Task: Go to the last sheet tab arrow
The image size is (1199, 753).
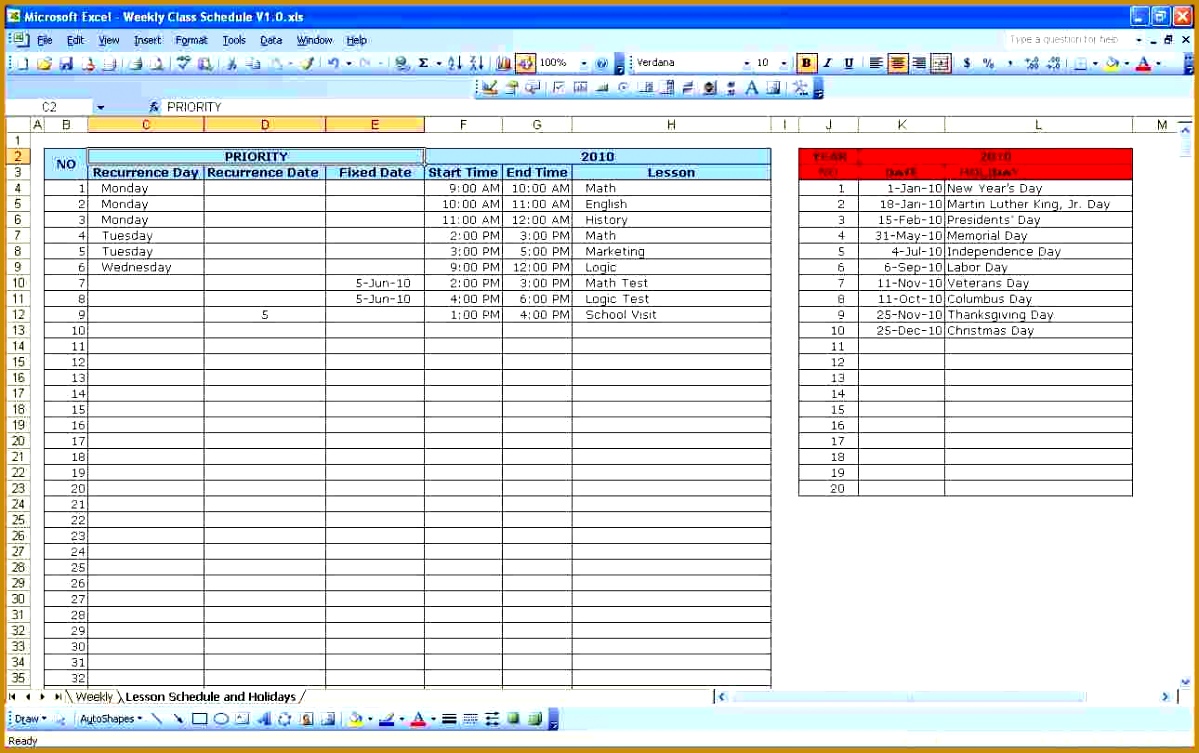Action: coord(58,696)
